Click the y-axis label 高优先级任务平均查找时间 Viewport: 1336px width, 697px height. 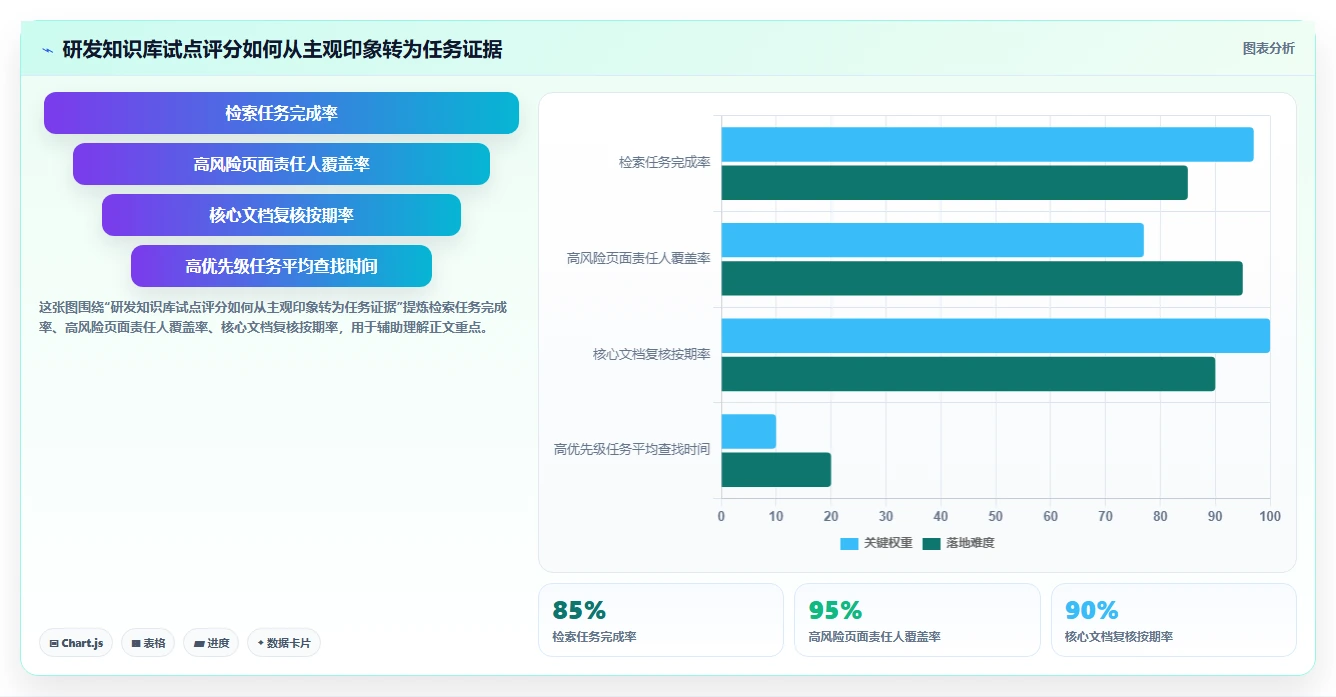point(632,449)
